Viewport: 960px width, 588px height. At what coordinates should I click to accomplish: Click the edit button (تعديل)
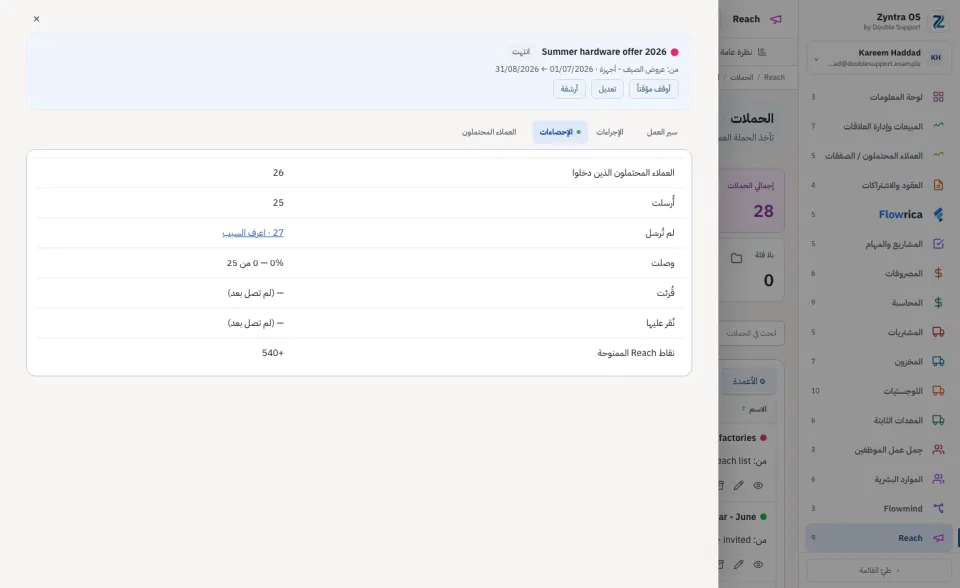point(607,89)
